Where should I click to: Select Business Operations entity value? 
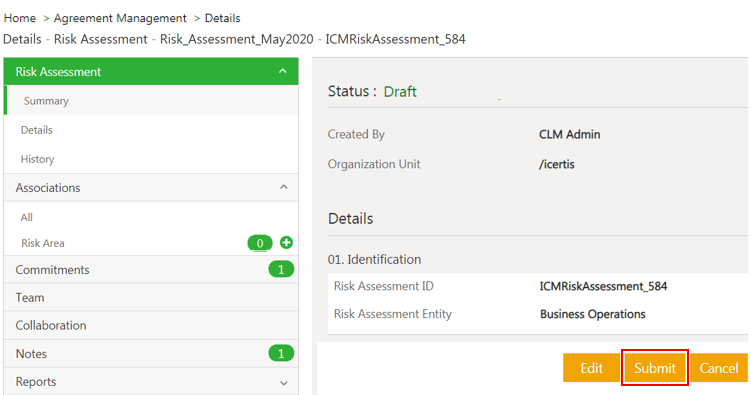click(592, 314)
